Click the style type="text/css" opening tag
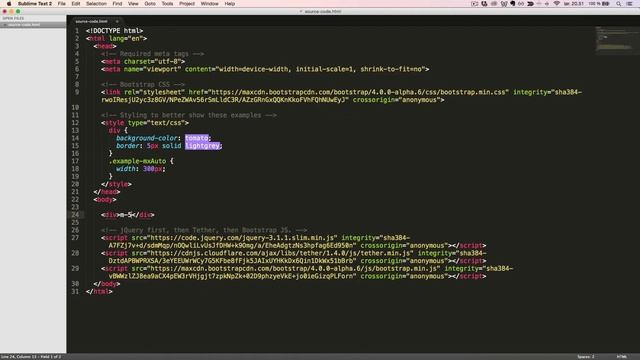Screen dimensions: 640x360 (145, 123)
